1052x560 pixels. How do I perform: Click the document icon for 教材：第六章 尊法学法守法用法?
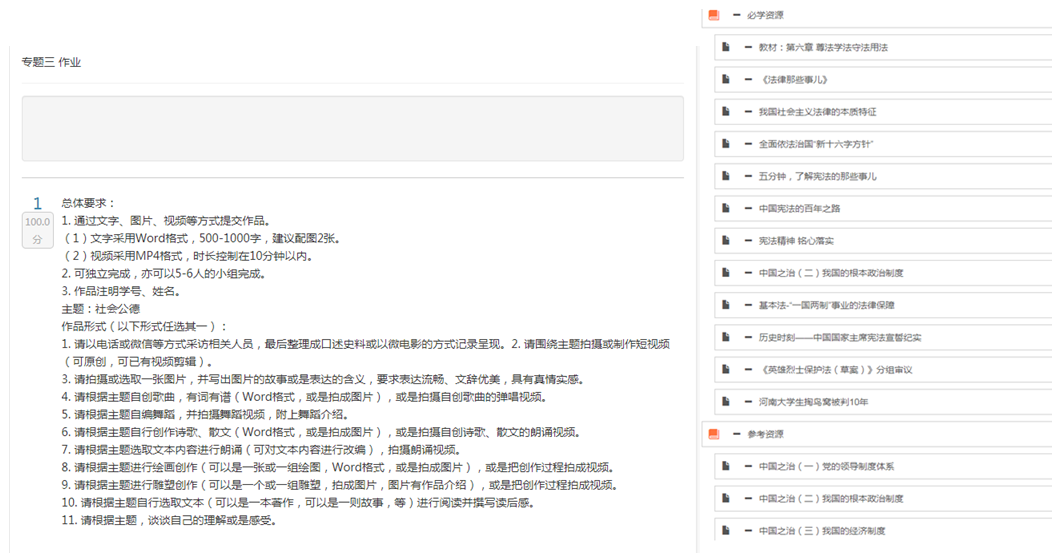[725, 47]
